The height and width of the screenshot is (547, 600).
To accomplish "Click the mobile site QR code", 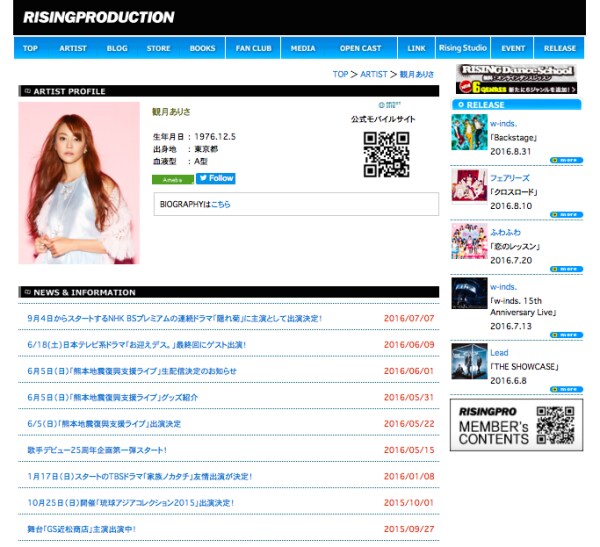I will click(x=386, y=154).
